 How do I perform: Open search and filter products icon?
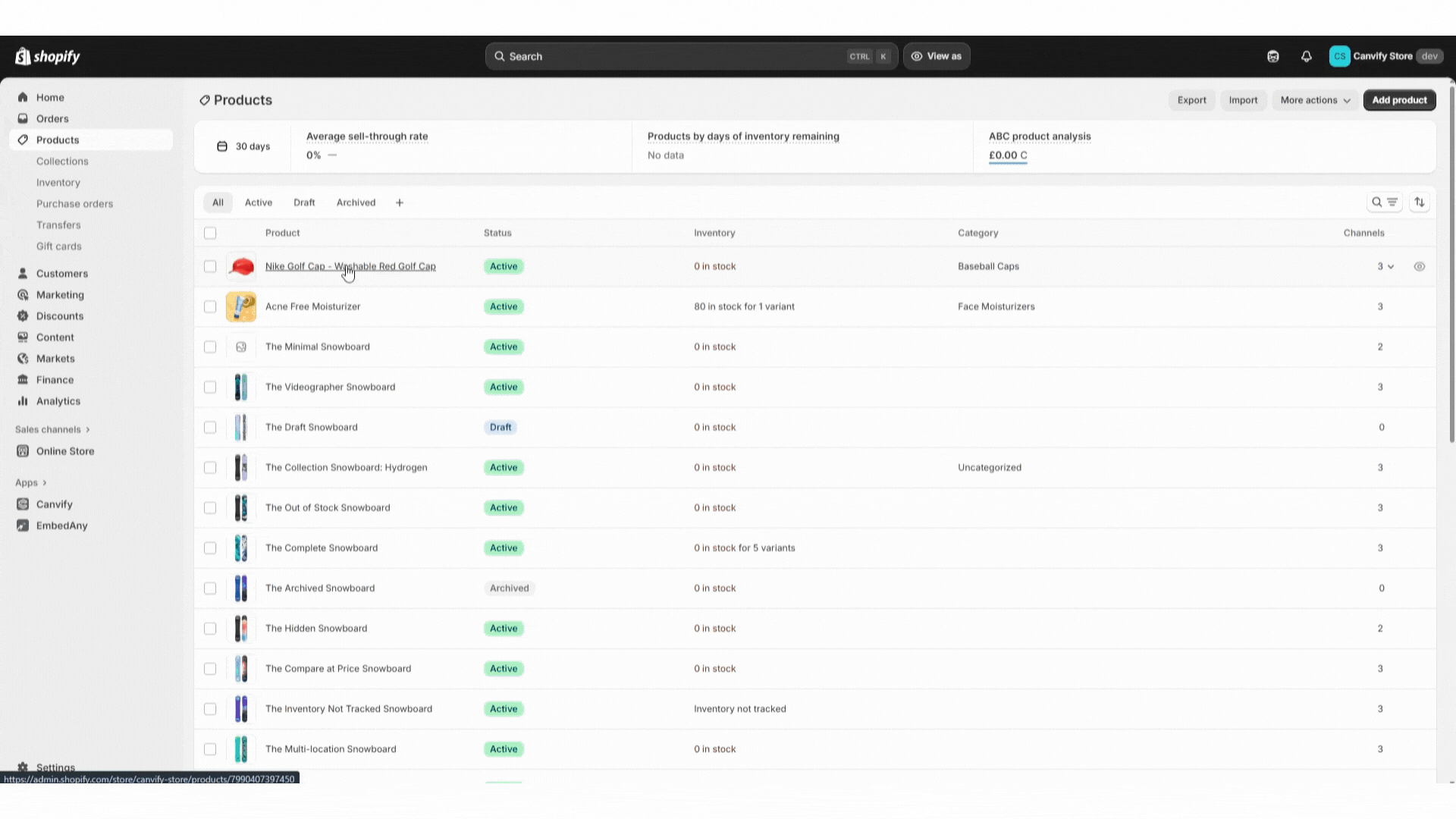coord(1384,202)
